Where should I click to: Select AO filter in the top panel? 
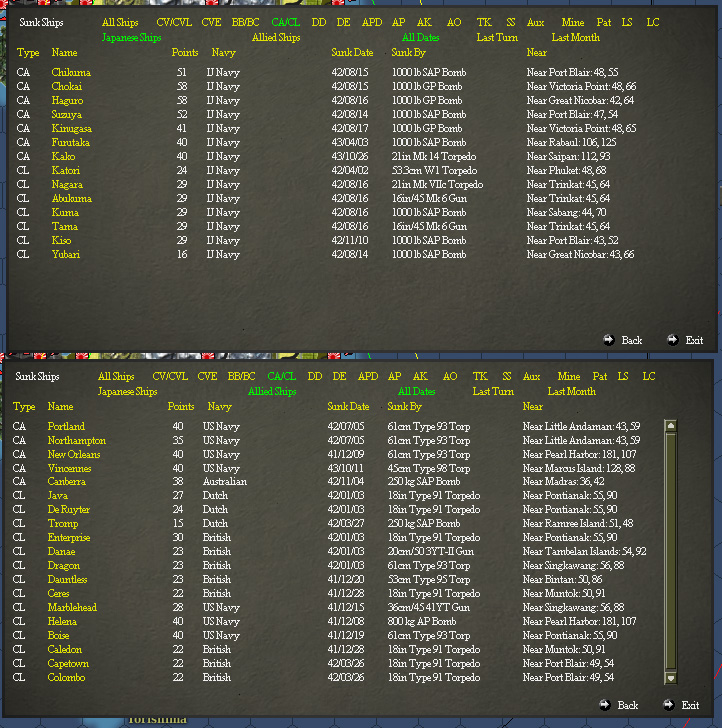(x=454, y=22)
